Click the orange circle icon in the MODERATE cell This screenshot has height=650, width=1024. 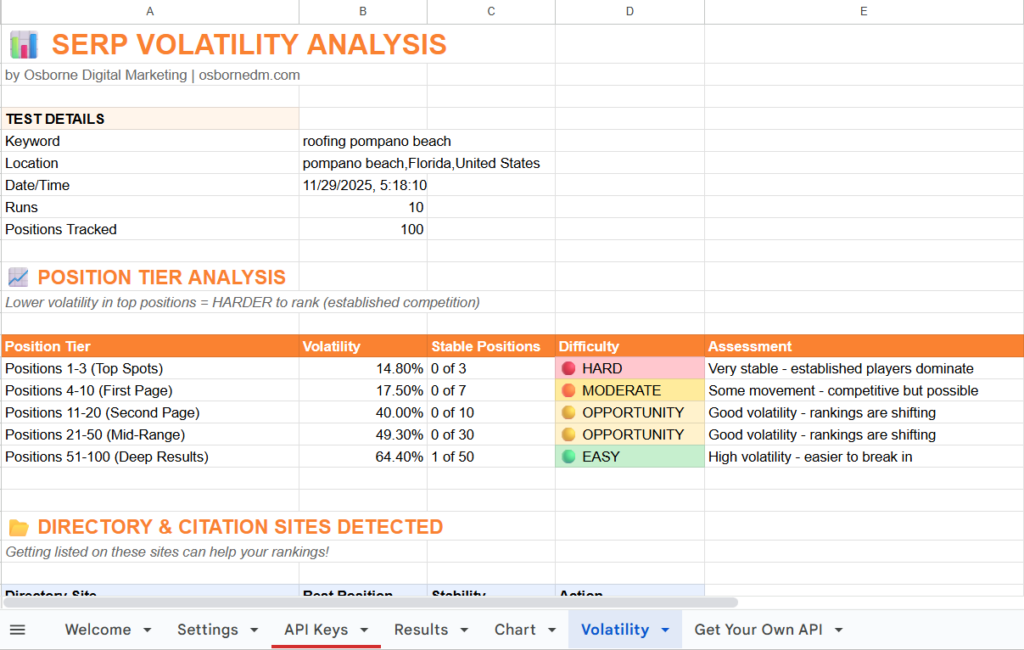click(x=567, y=390)
